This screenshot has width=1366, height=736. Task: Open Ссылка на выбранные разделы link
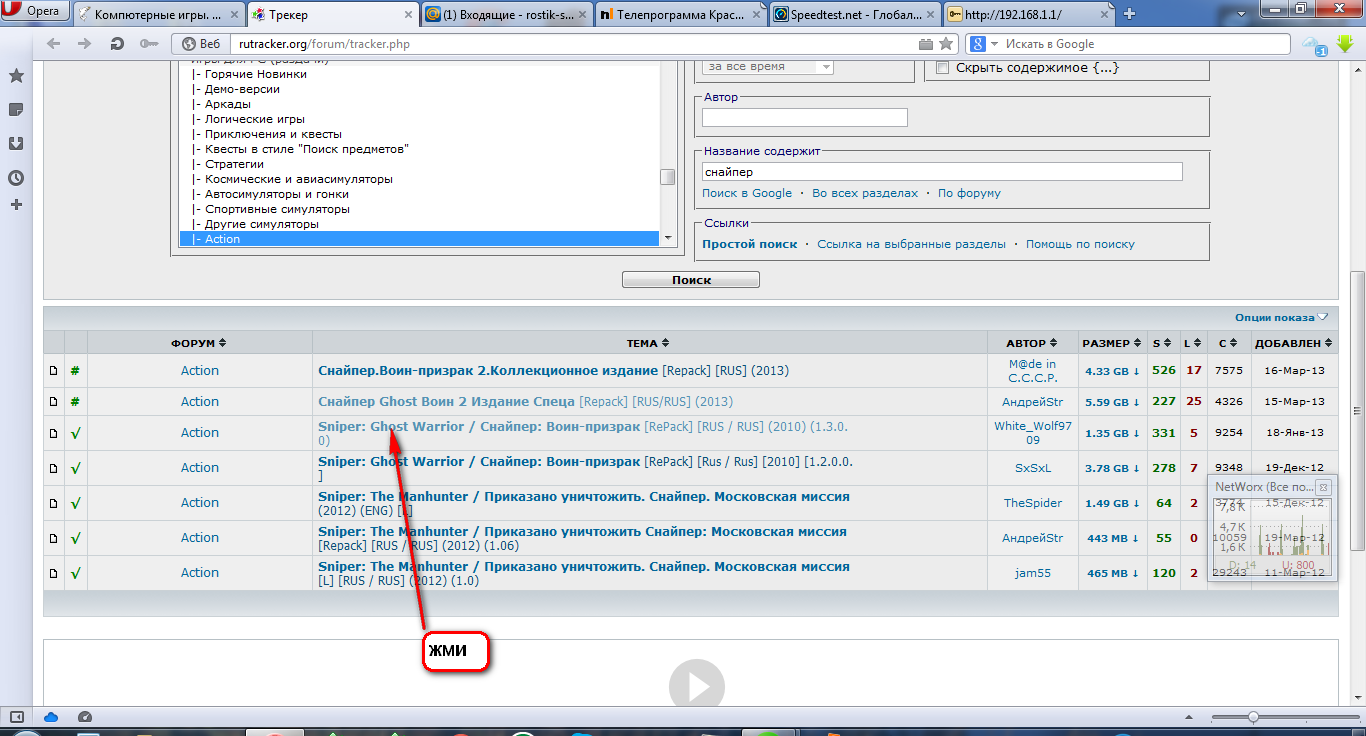pos(911,244)
